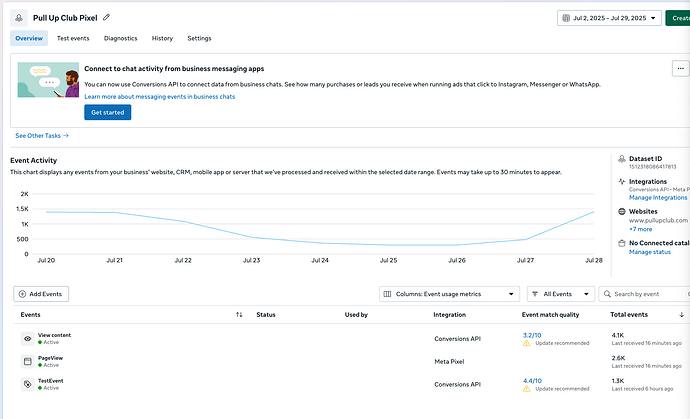Click the See Other Tasks link
The image size is (690, 419).
tap(42, 136)
